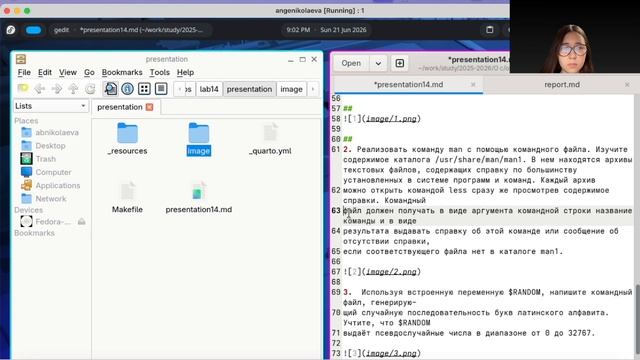Open the Go menu
The image size is (640, 360).
pyautogui.click(x=89, y=72)
